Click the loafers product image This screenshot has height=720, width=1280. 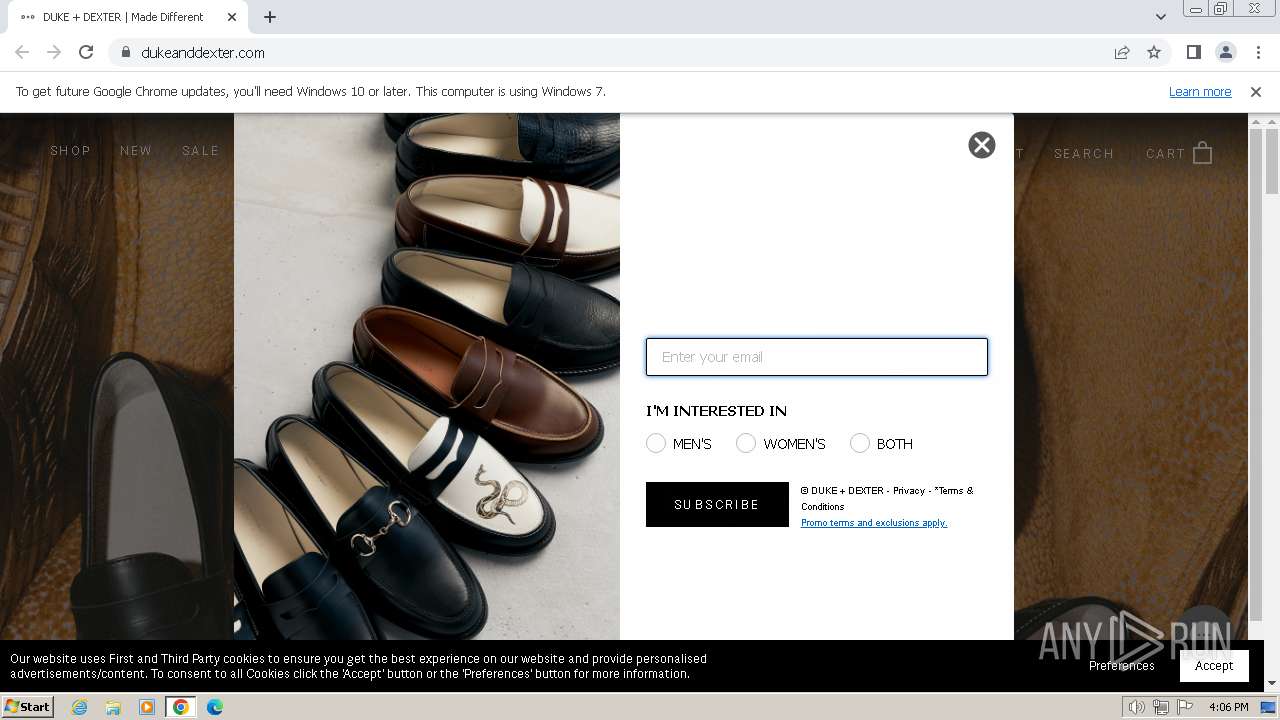[x=427, y=376]
